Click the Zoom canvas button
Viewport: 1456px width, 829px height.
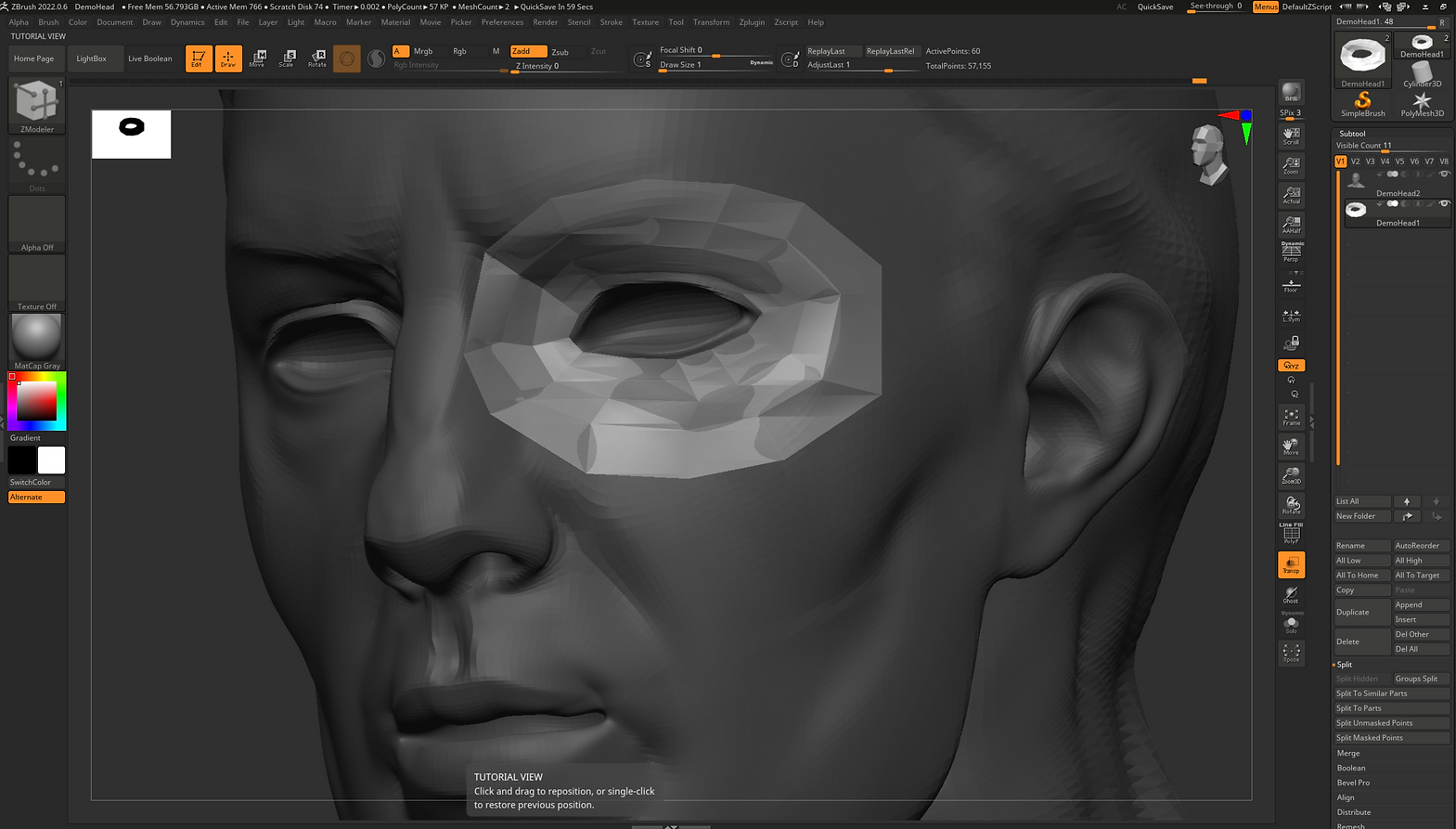coord(1291,166)
